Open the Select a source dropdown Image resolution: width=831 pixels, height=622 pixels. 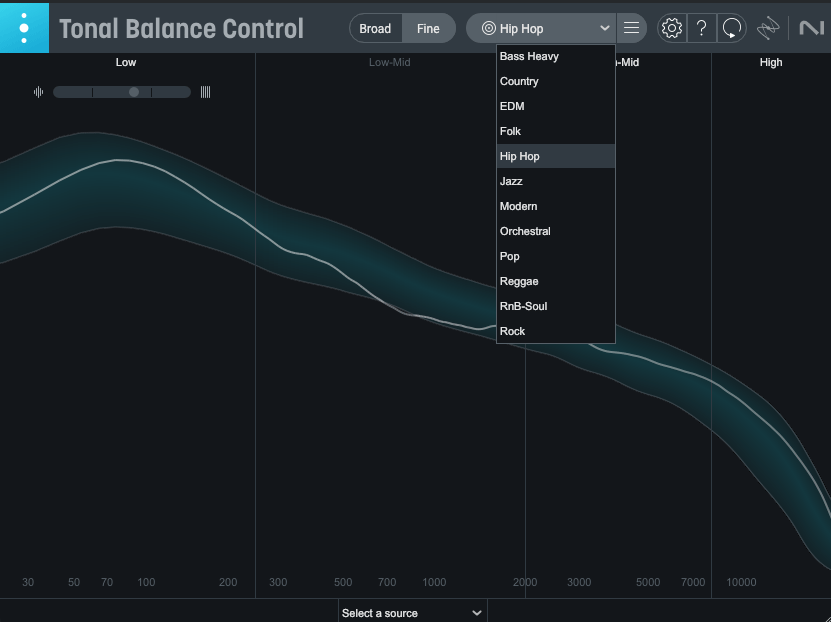[x=412, y=613]
